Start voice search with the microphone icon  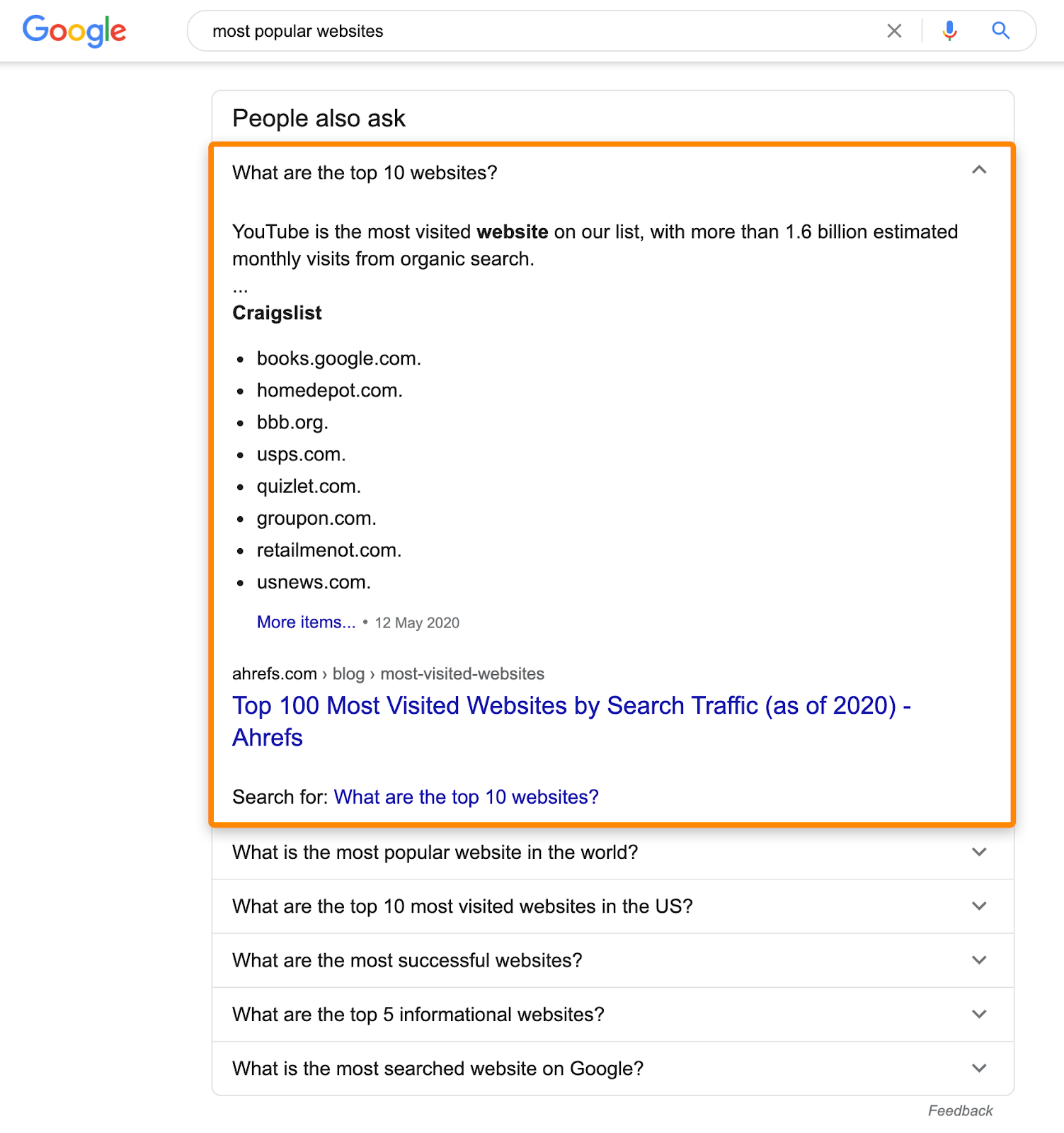949,31
